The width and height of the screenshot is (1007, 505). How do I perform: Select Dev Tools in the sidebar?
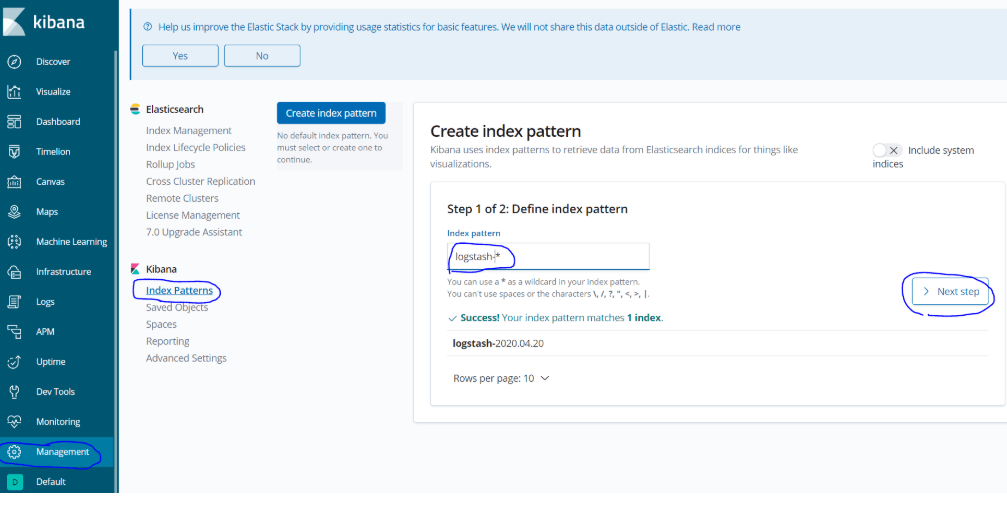(55, 392)
